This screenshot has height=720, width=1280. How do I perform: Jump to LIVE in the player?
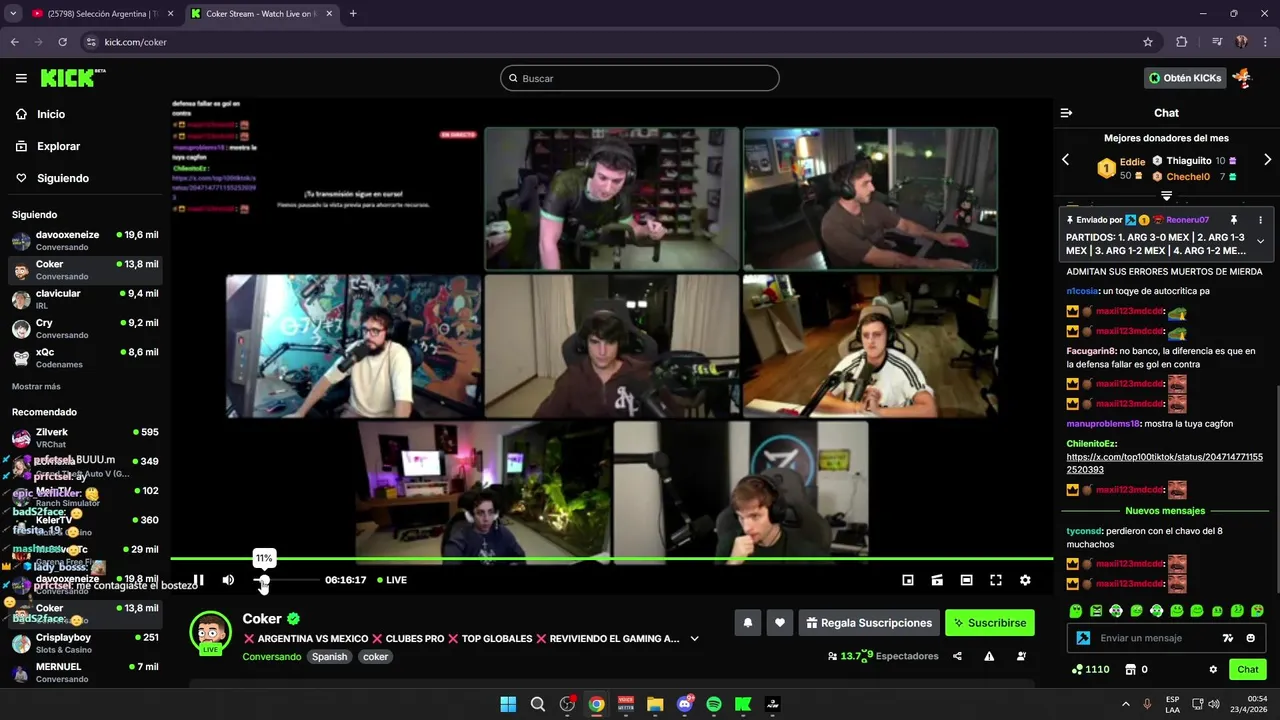392,580
